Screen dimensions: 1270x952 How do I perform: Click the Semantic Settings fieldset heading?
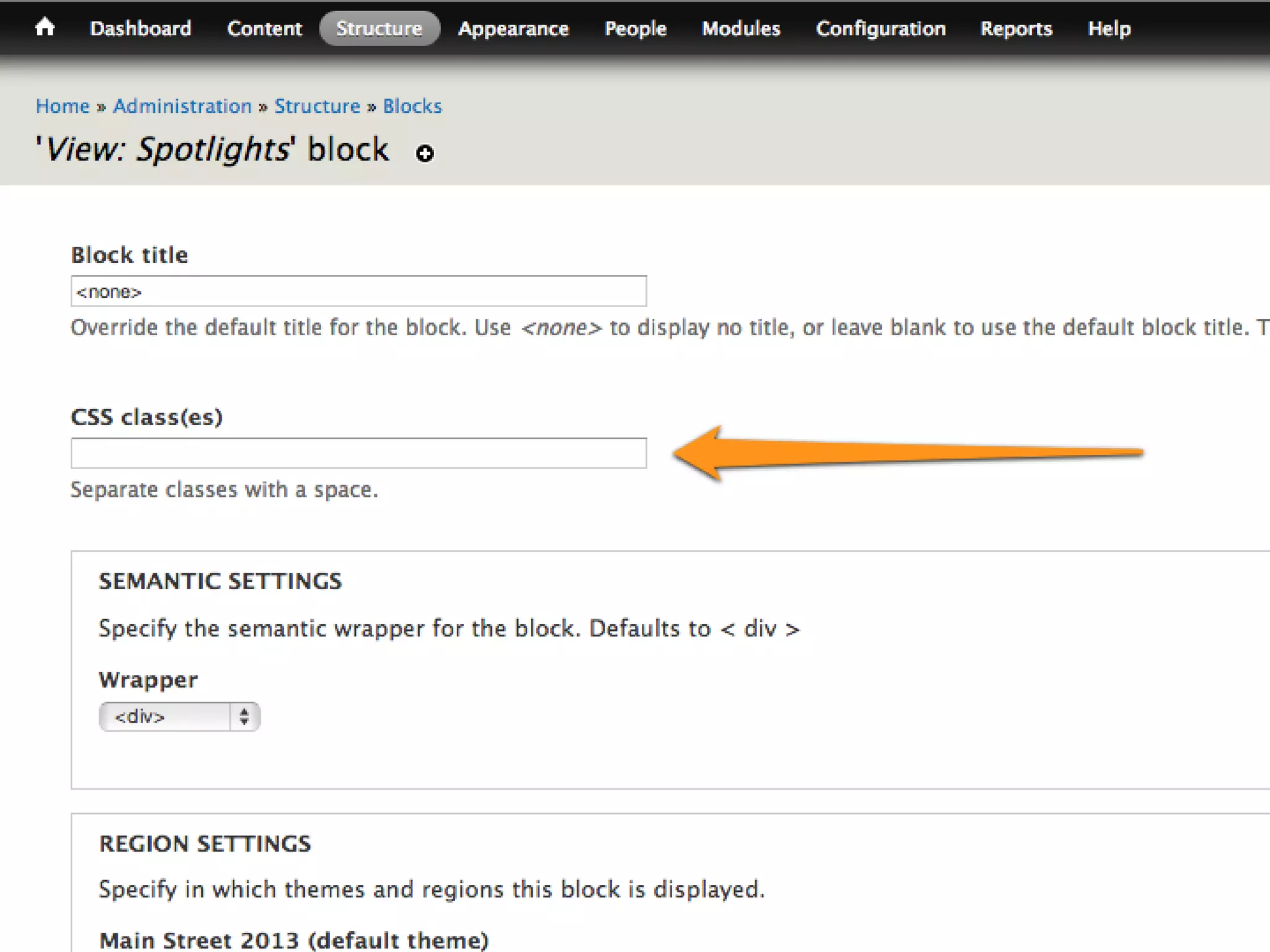[220, 581]
